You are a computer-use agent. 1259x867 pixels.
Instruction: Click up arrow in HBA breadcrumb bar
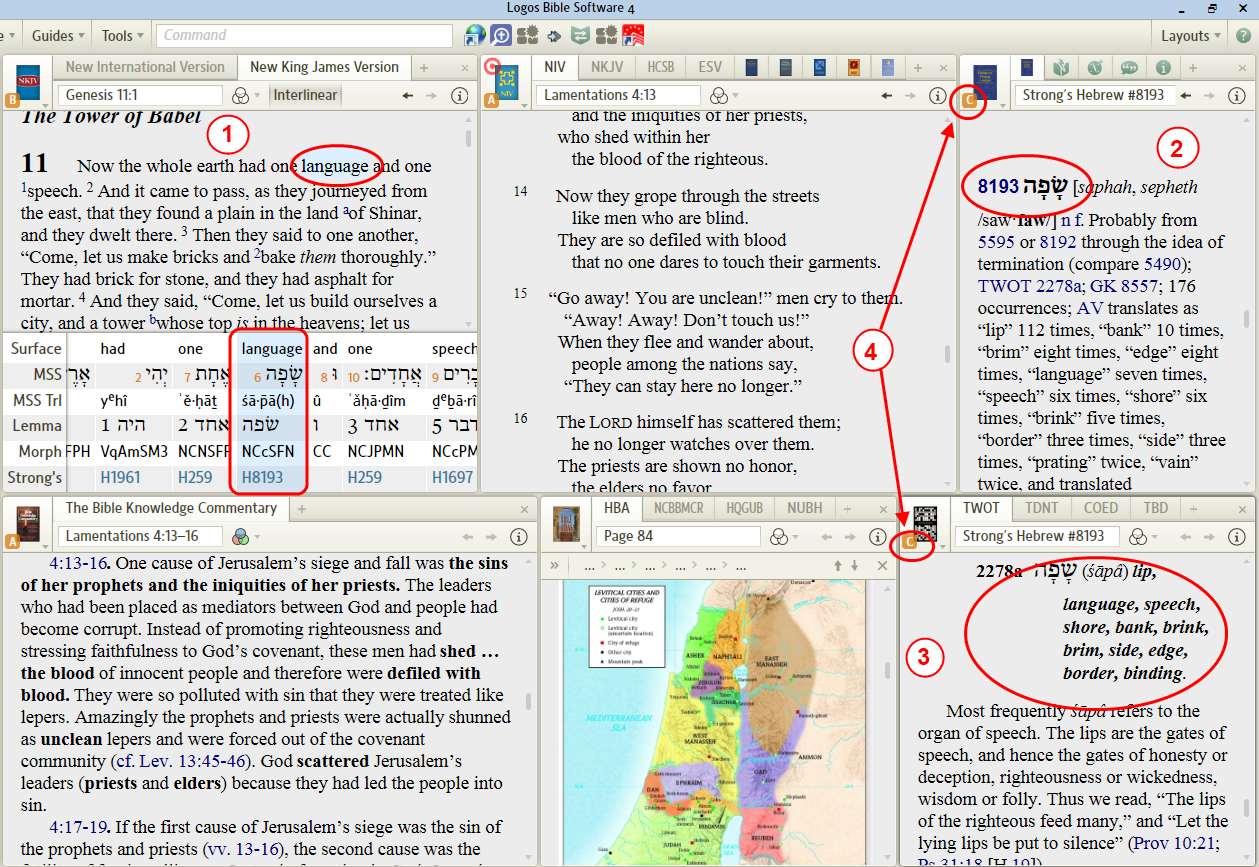[837, 565]
